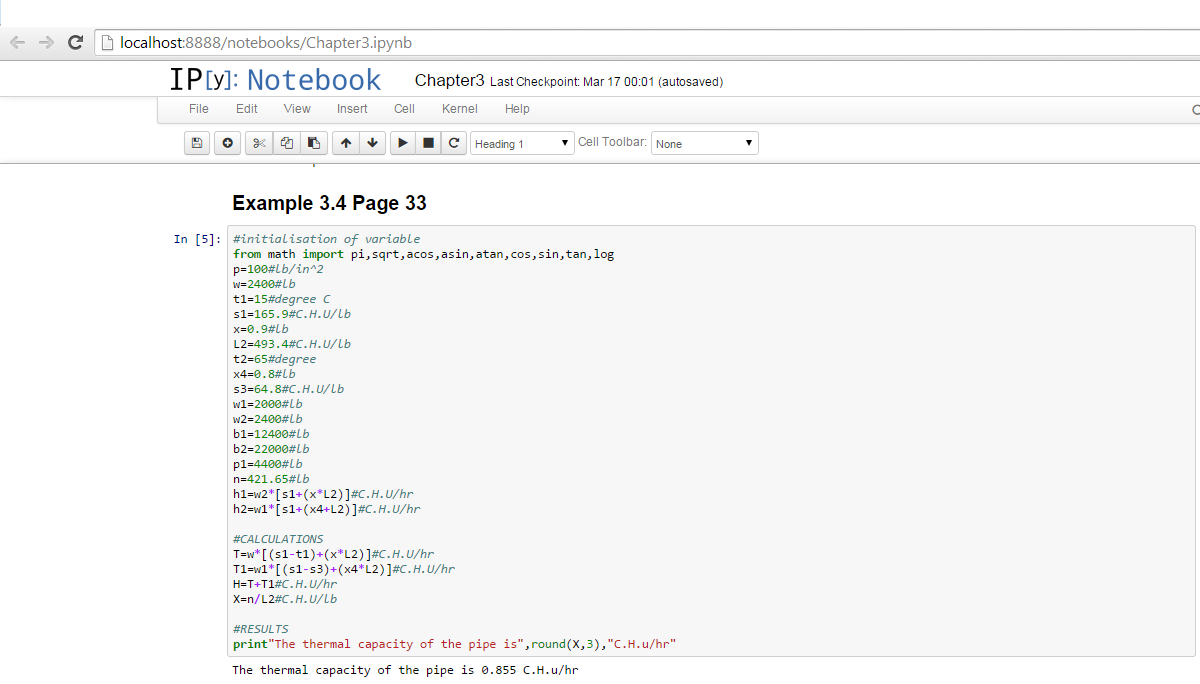Move the cell up with arrow icon

click(345, 143)
